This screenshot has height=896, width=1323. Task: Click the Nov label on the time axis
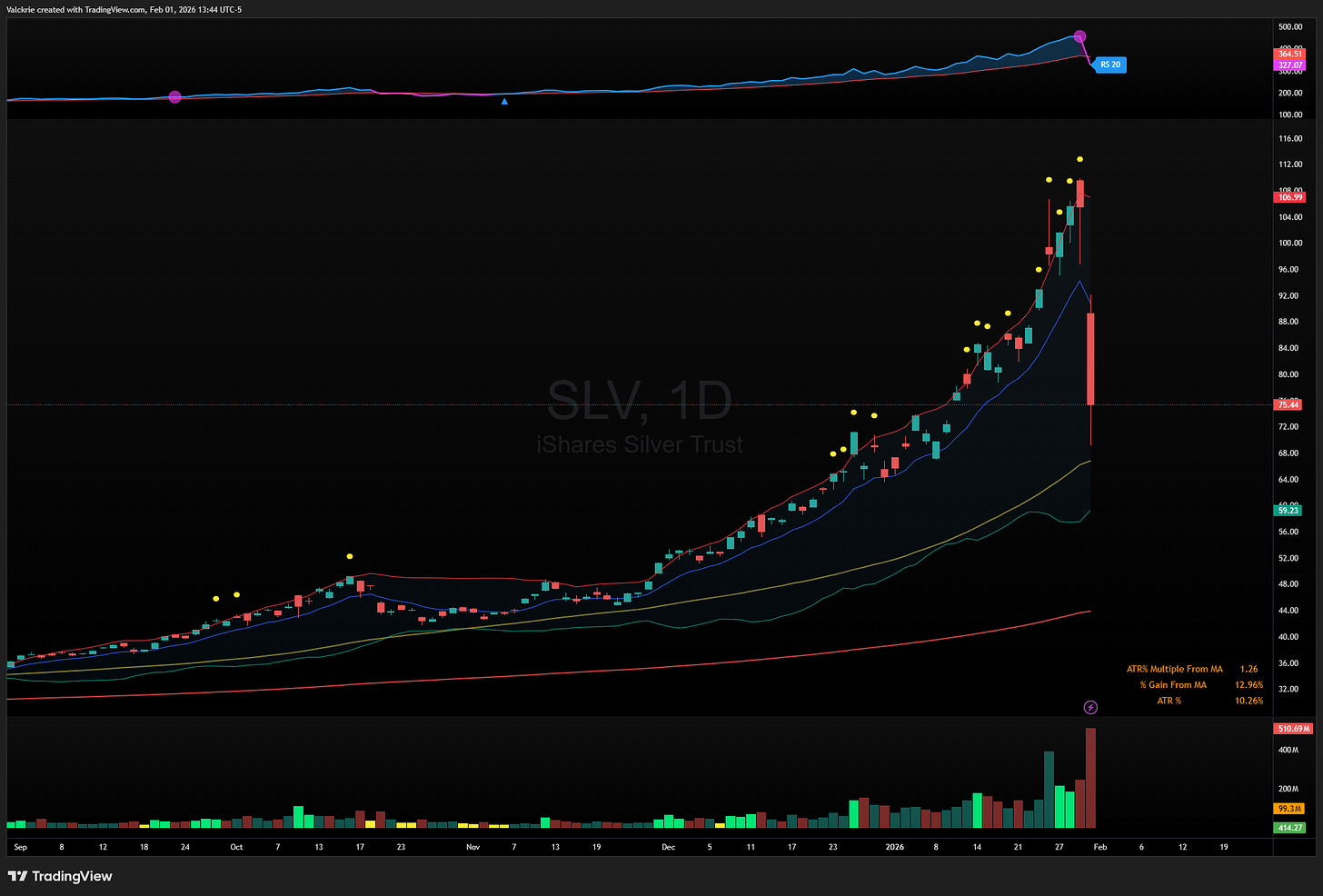[x=472, y=847]
